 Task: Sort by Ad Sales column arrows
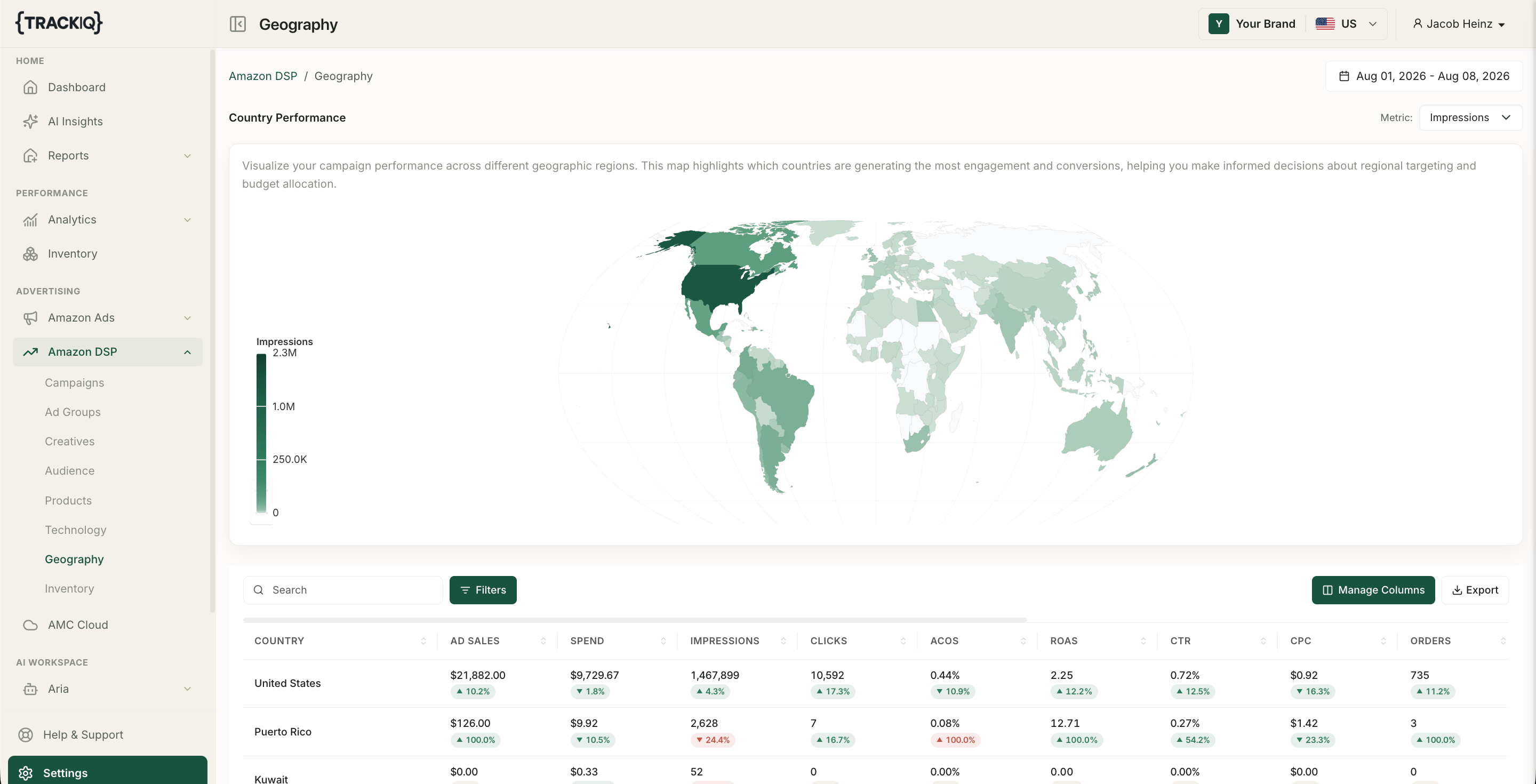click(x=543, y=641)
